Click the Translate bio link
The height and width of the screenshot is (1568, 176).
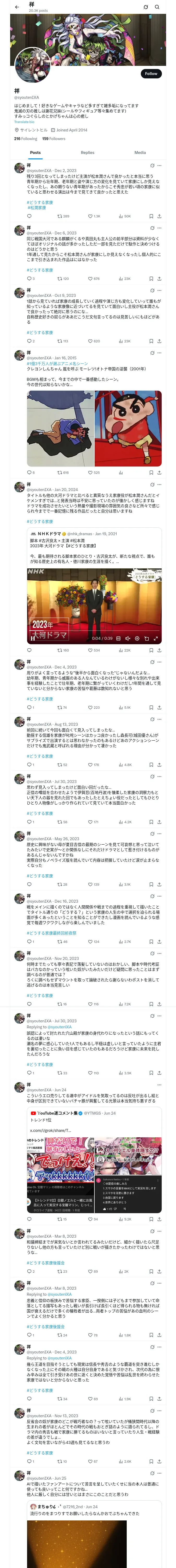coord(24,122)
